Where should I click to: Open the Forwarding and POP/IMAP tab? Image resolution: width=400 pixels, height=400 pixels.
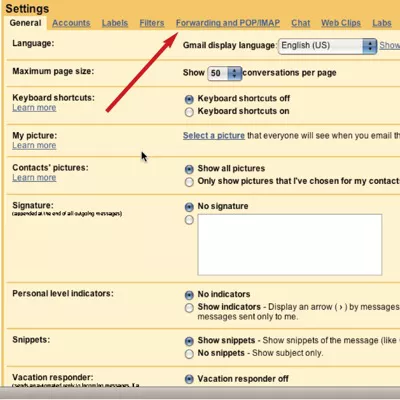(x=228, y=23)
